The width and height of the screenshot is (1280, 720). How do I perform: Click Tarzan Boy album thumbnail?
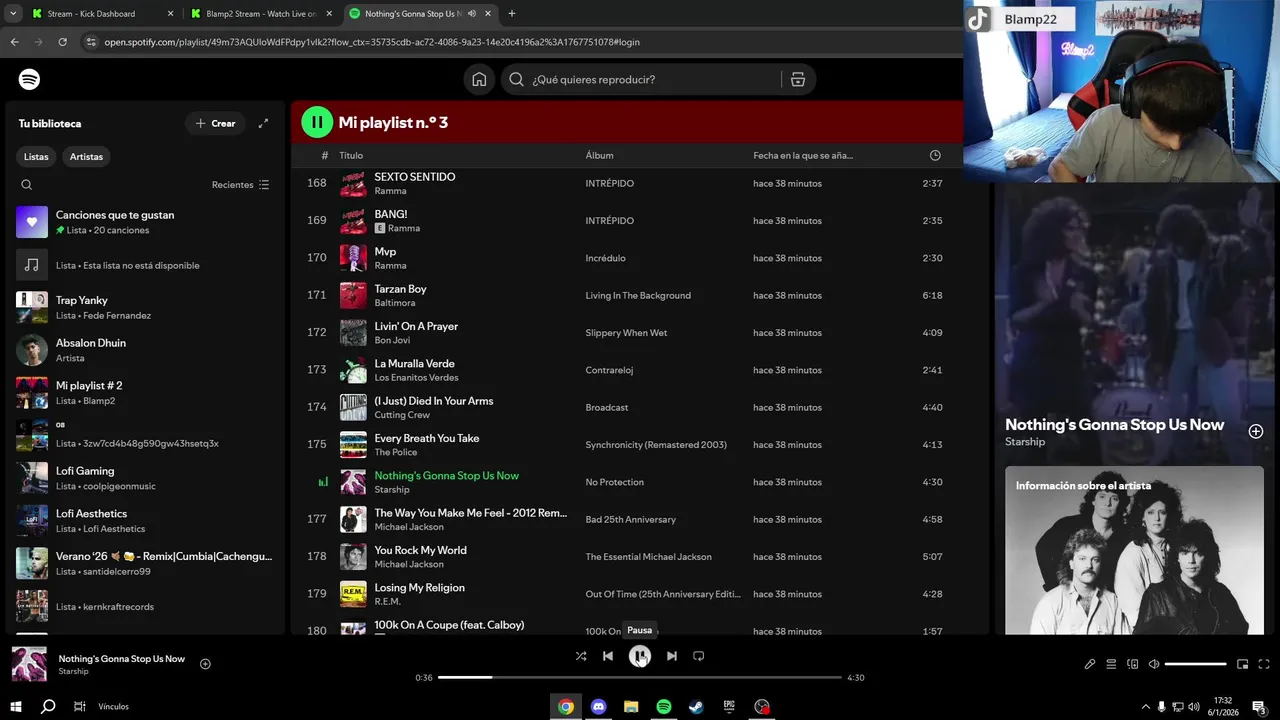(353, 295)
